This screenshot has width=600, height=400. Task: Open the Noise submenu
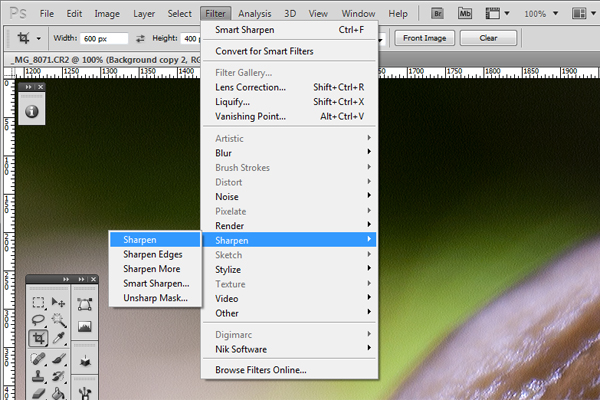[289, 196]
